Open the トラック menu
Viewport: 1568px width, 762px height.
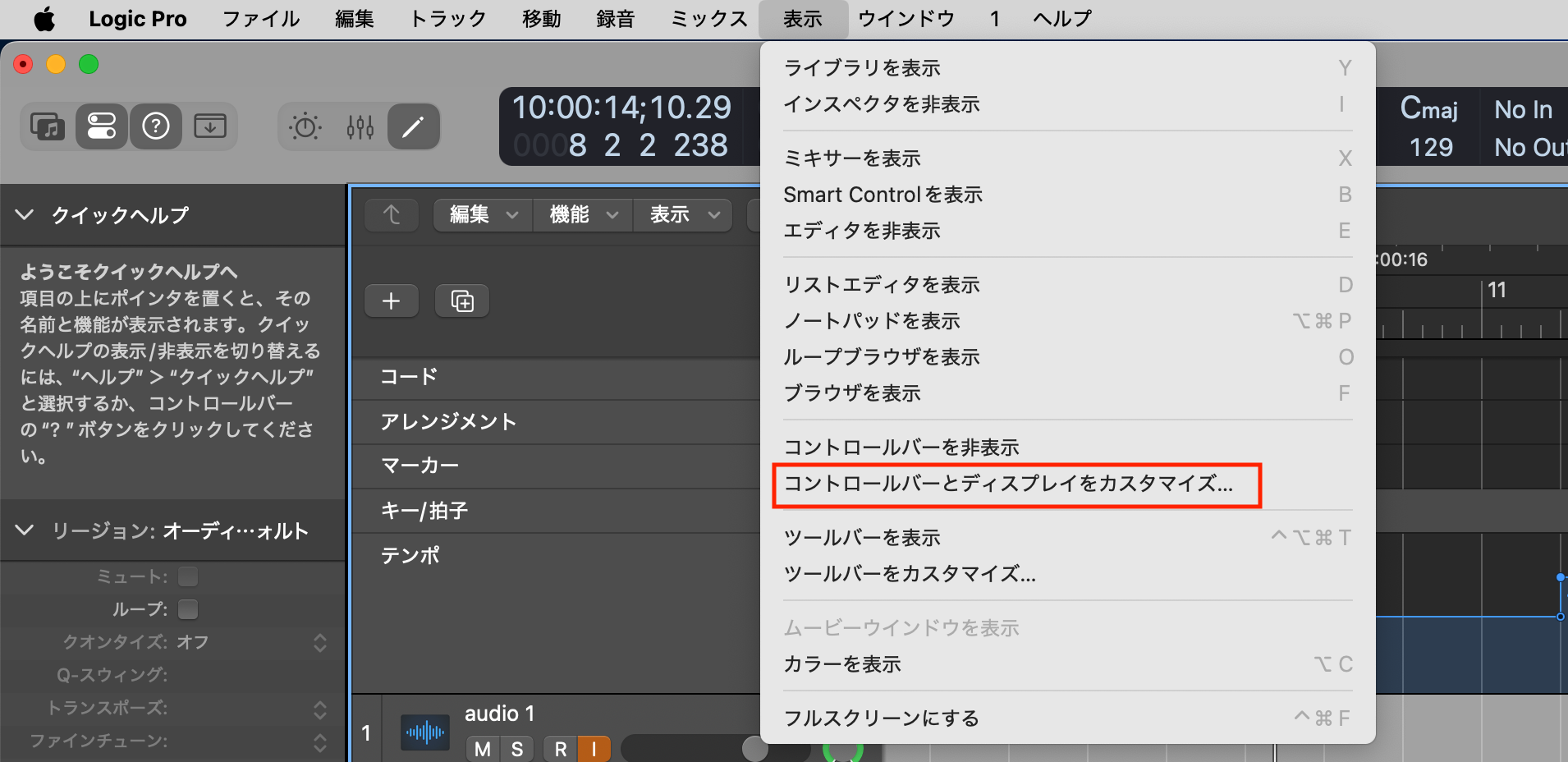[x=448, y=18]
